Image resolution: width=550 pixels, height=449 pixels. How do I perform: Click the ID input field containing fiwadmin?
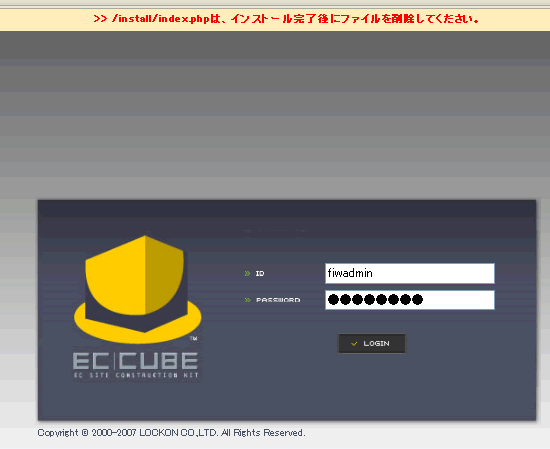(x=410, y=273)
